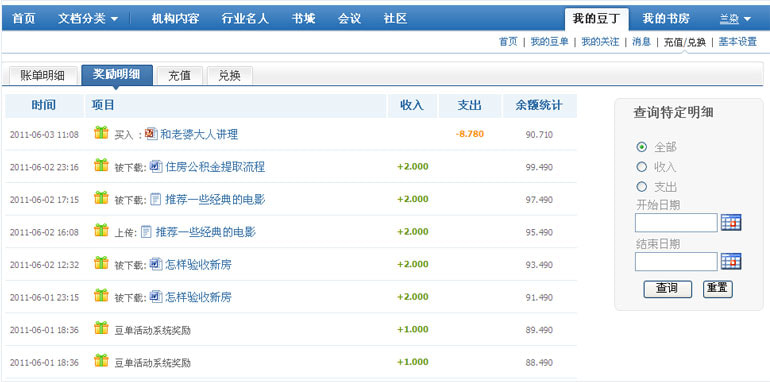The height and width of the screenshot is (382, 770).
Task: Click gift icon in the 2011-06-02 12:32 row
Action: 101,263
